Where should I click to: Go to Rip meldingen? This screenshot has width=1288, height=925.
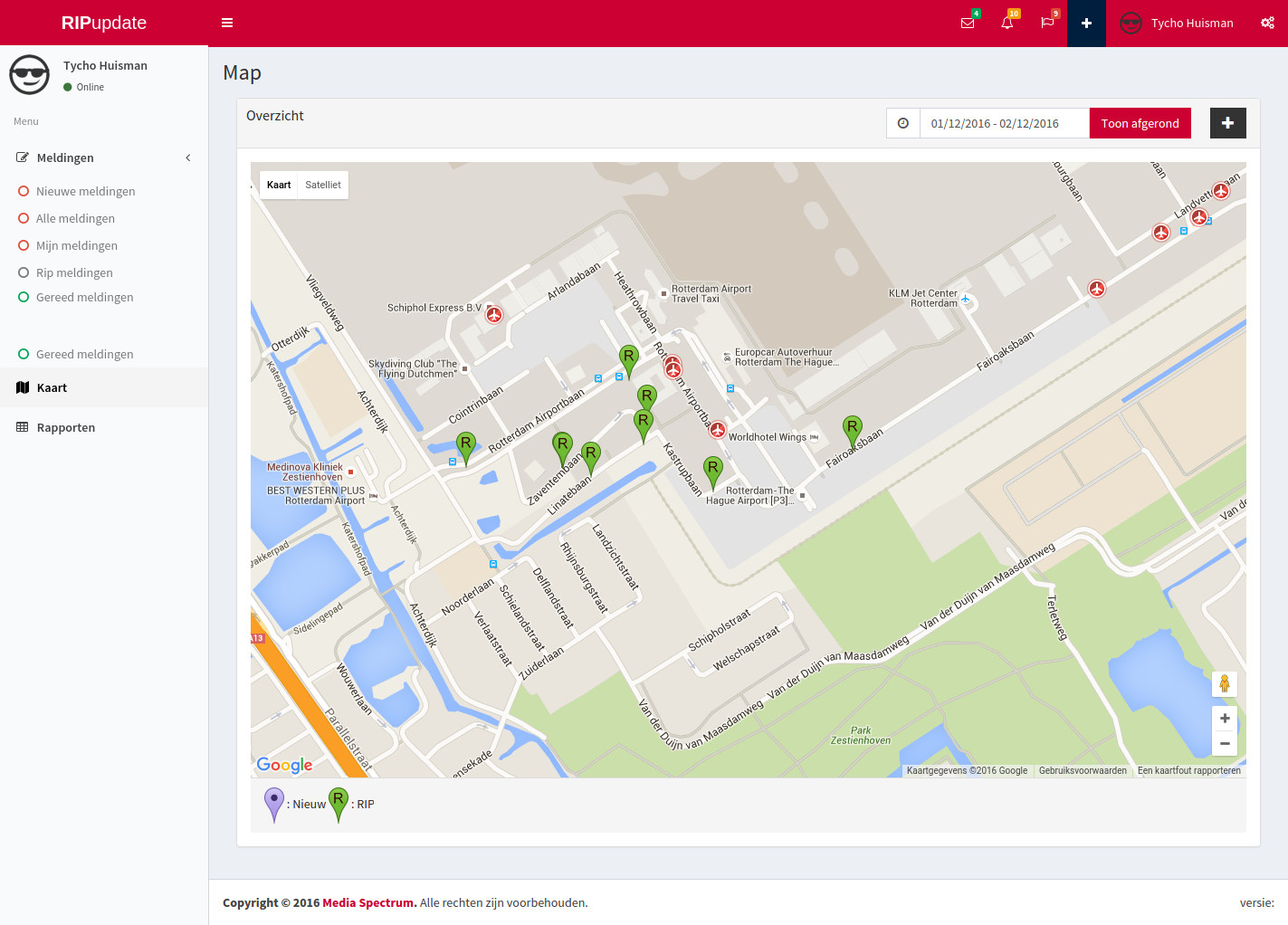(x=74, y=272)
